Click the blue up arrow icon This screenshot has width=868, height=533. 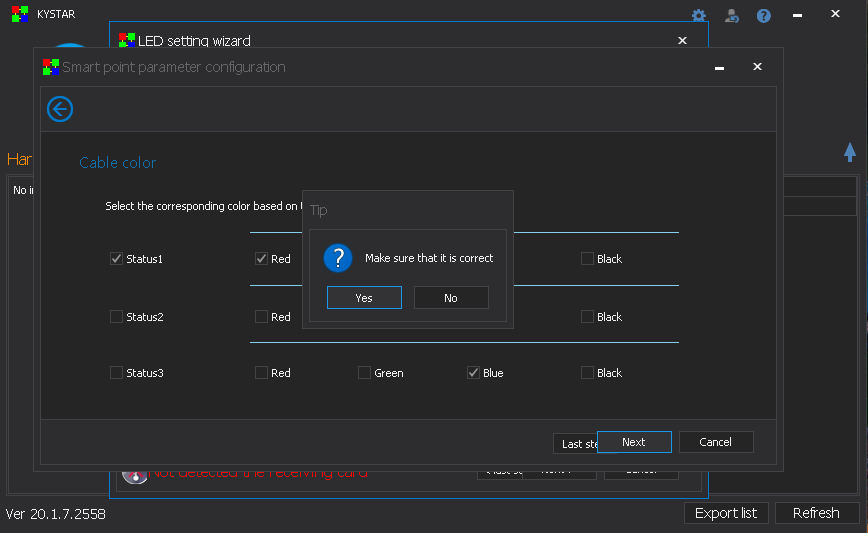point(849,152)
